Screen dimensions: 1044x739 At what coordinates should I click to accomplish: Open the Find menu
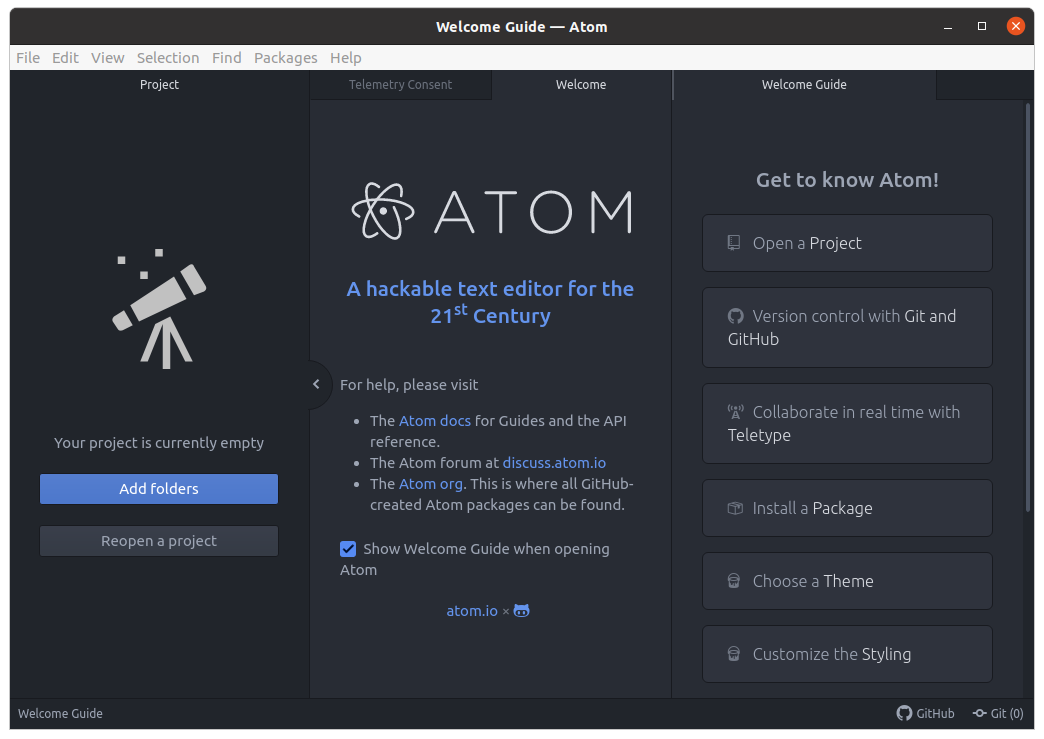pos(226,58)
